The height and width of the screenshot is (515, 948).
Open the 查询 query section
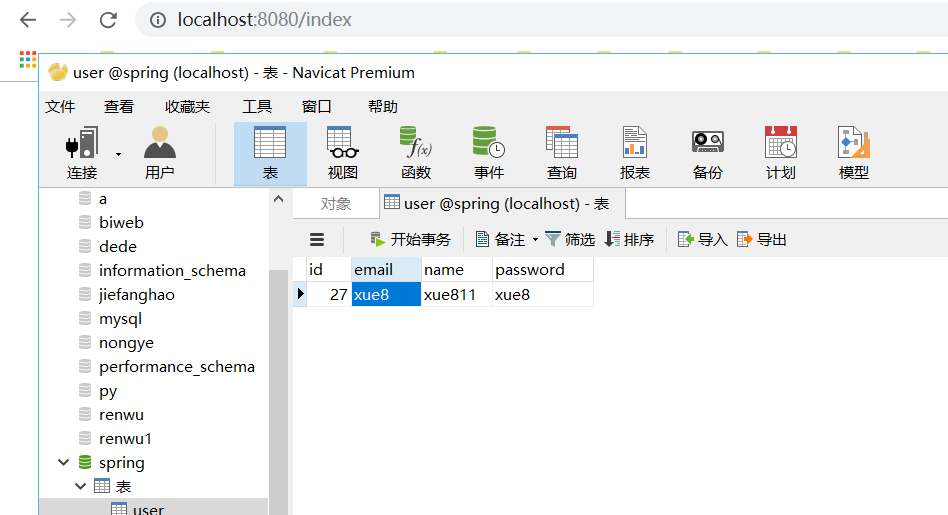tap(562, 154)
